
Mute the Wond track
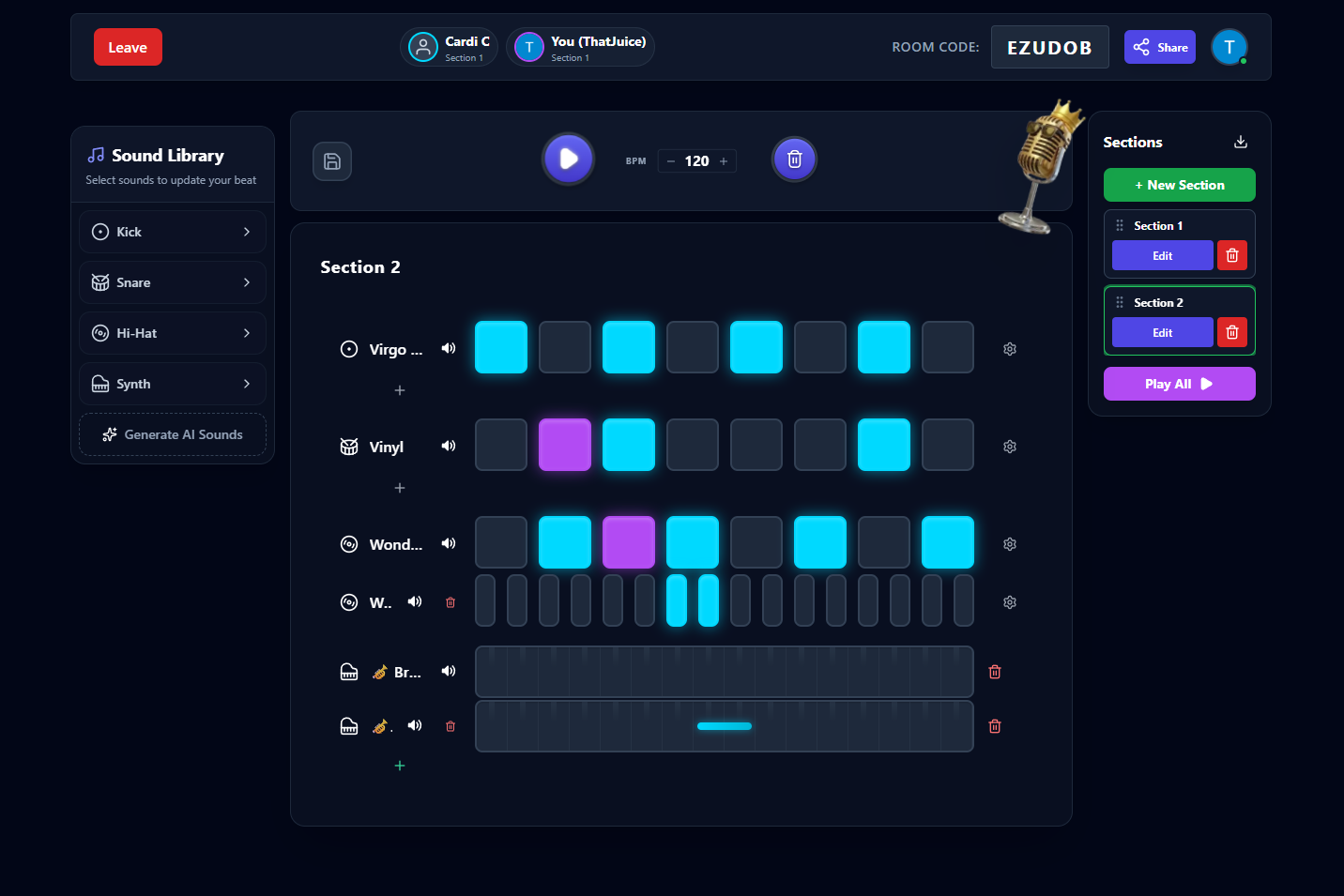point(448,542)
